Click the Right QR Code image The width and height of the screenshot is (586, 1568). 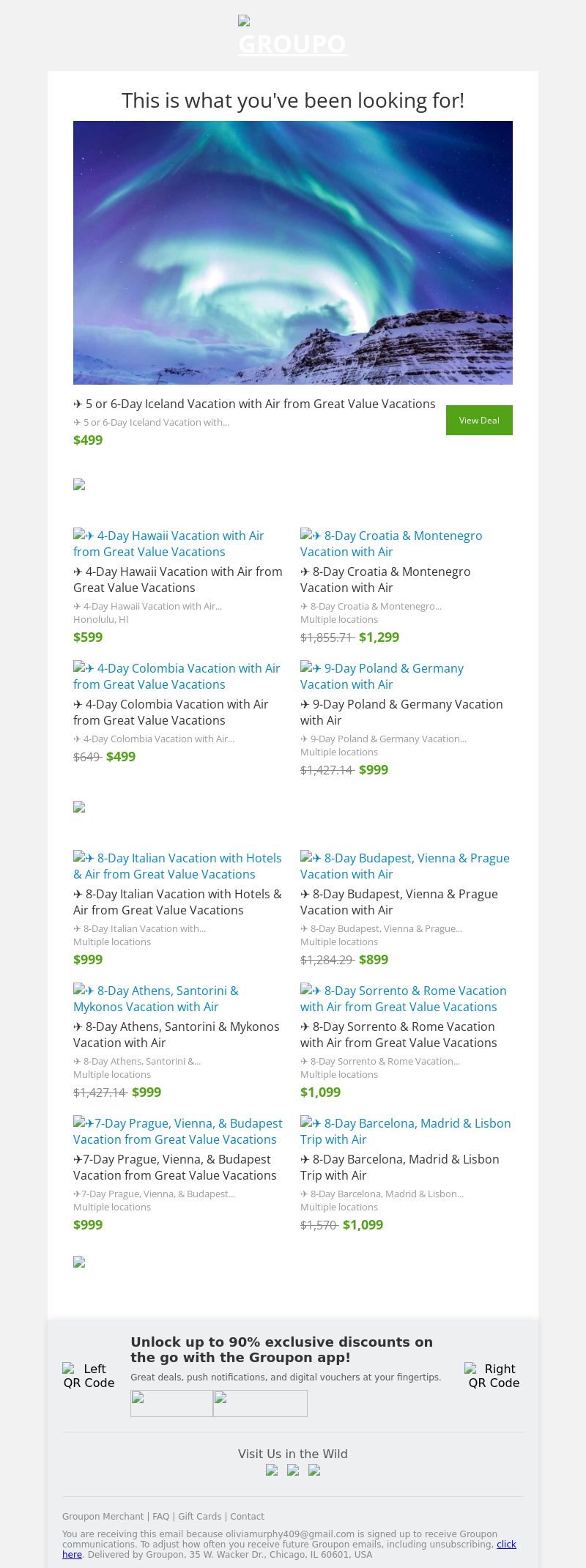pos(493,1375)
